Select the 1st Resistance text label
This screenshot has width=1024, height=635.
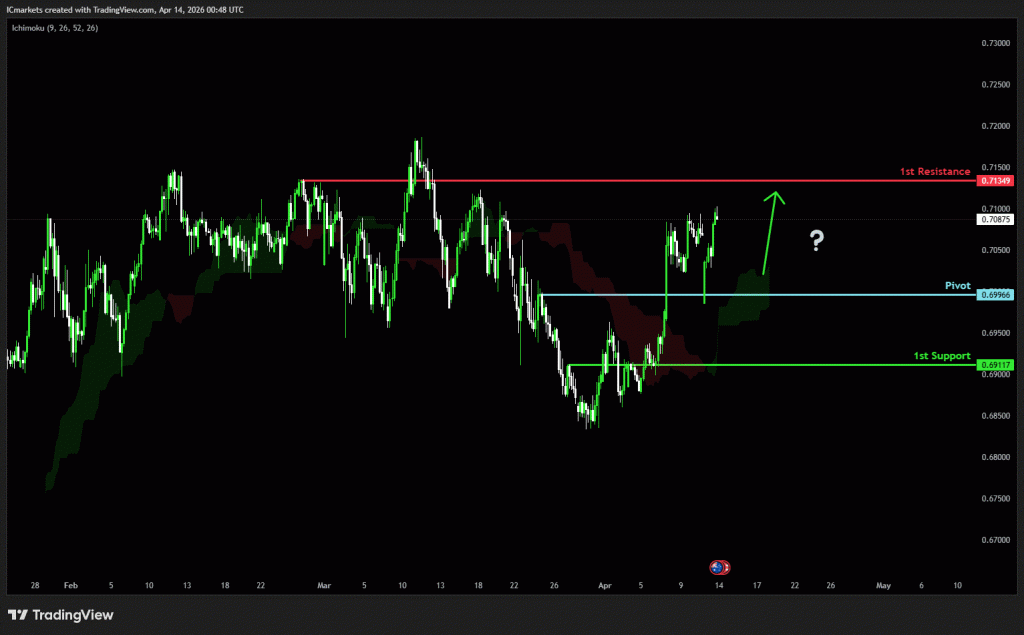[934, 172]
